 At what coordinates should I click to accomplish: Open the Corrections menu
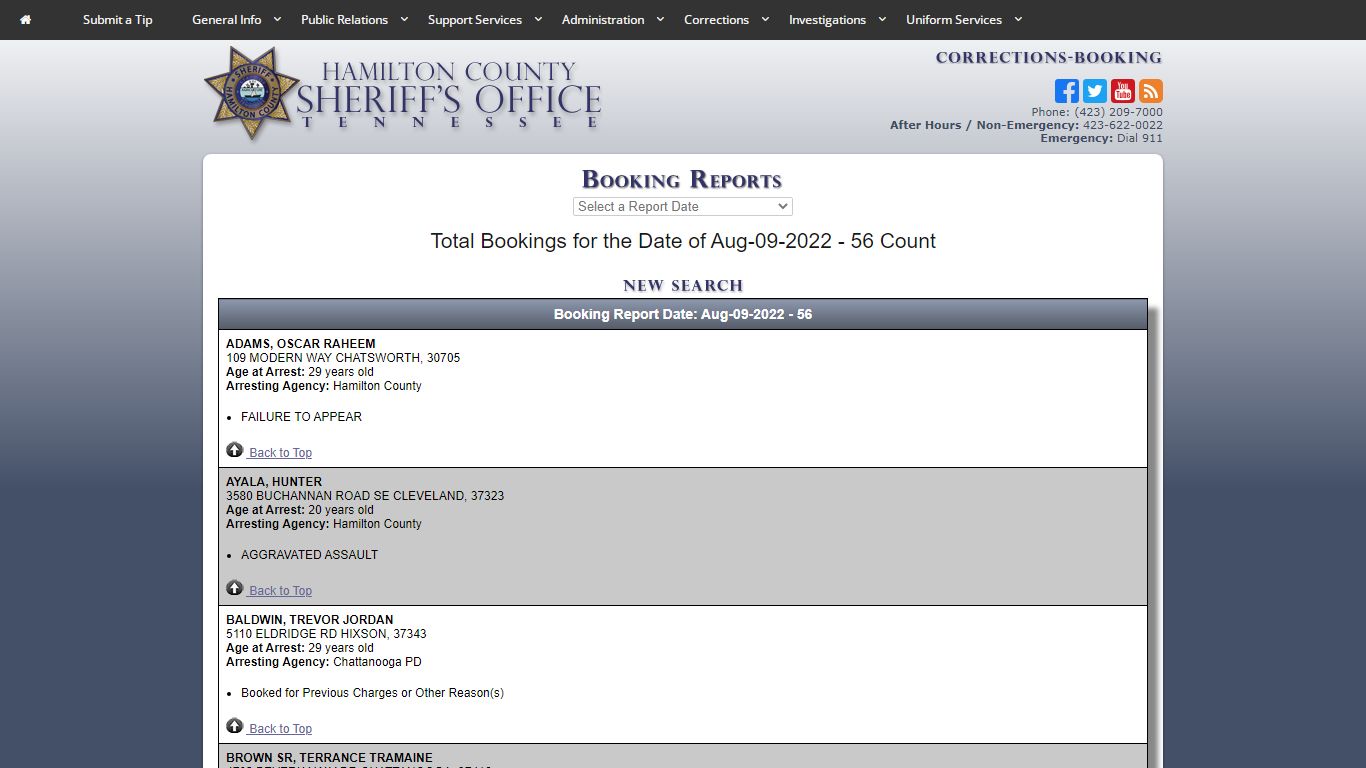coord(716,20)
